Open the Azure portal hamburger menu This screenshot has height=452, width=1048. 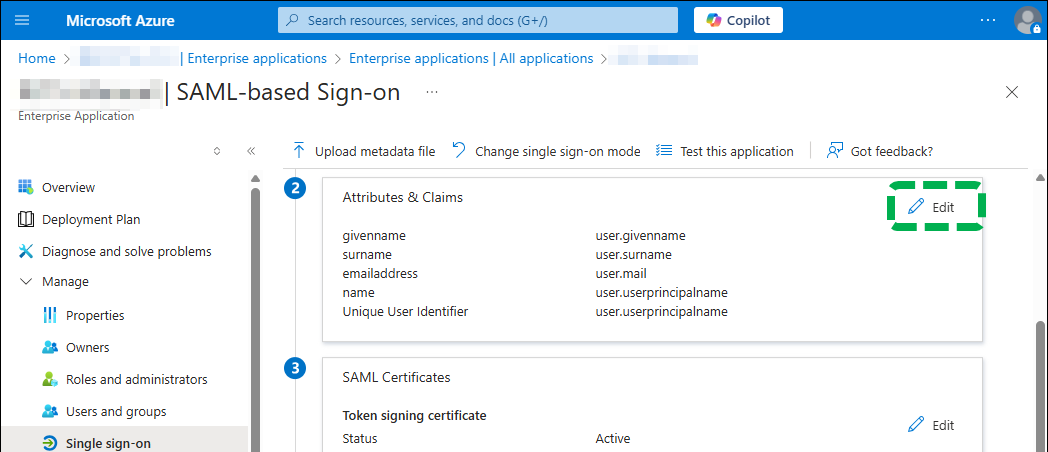(x=23, y=20)
